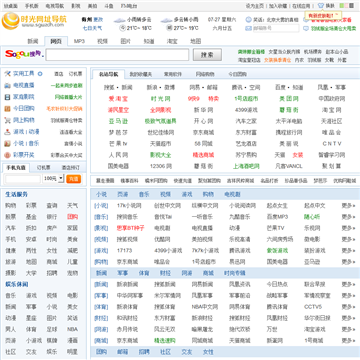Screen dimensions: 360x360
Task: Click the first weather cloud icon
Action: [x=119, y=20]
